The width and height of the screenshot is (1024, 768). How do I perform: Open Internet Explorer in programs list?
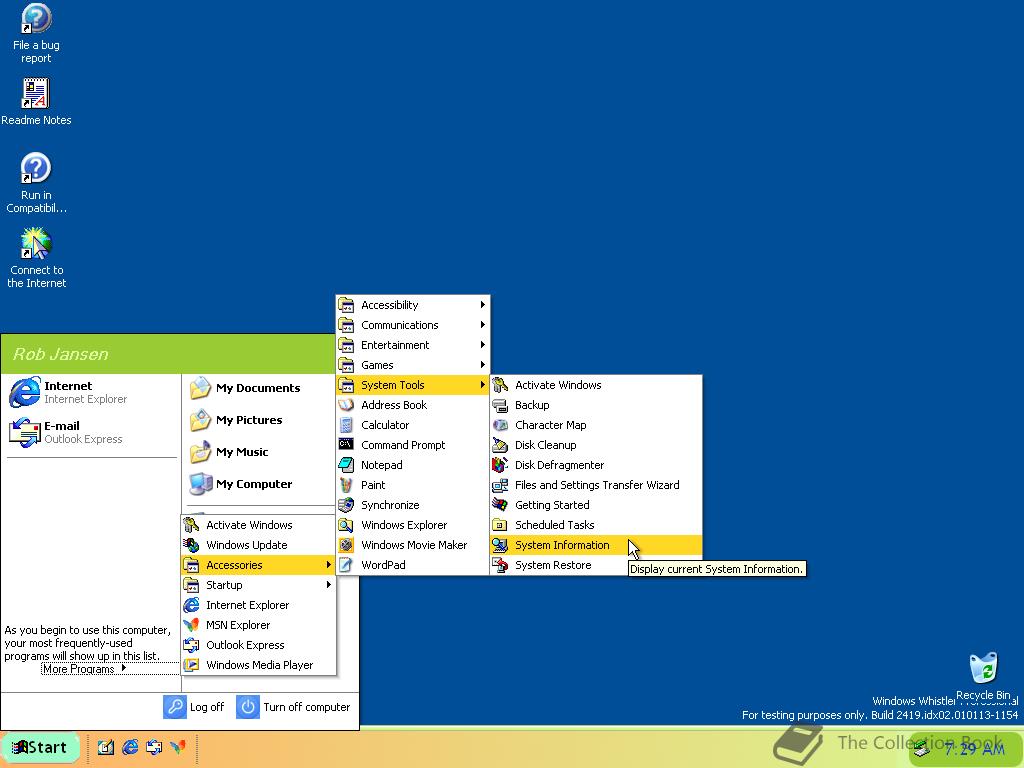[259, 605]
